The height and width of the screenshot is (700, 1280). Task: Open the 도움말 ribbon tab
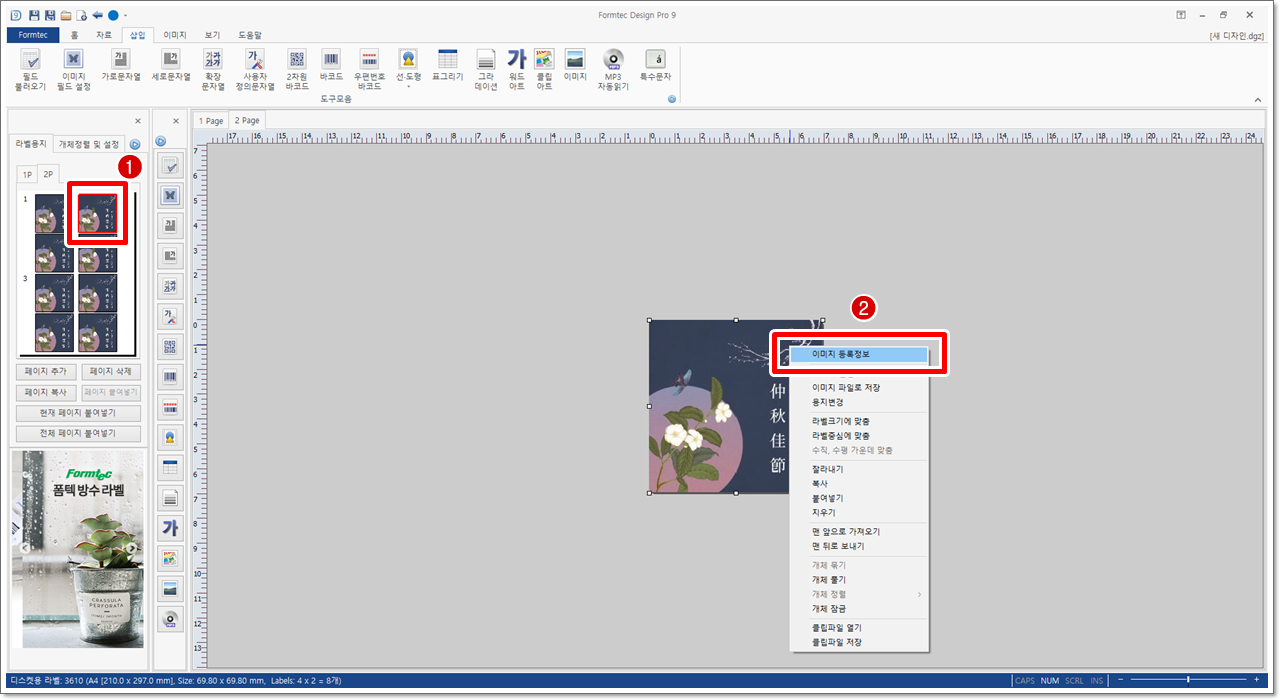click(x=251, y=35)
